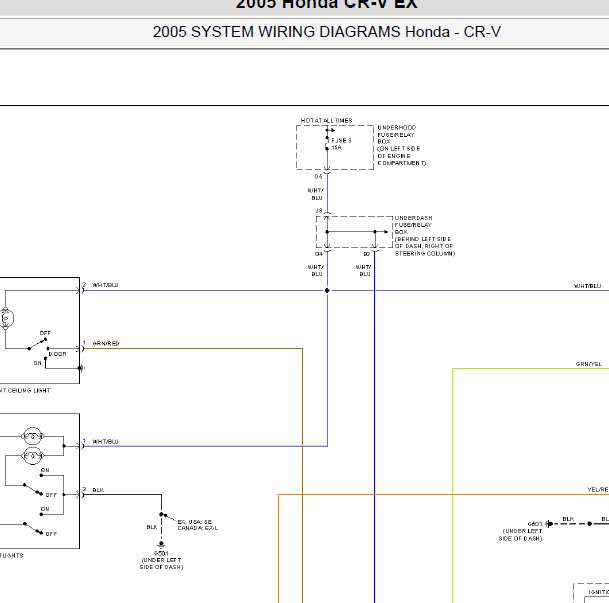Screen dimensions: 609x603
Task: Click the "DOOR" switch position label
Action: (57, 354)
